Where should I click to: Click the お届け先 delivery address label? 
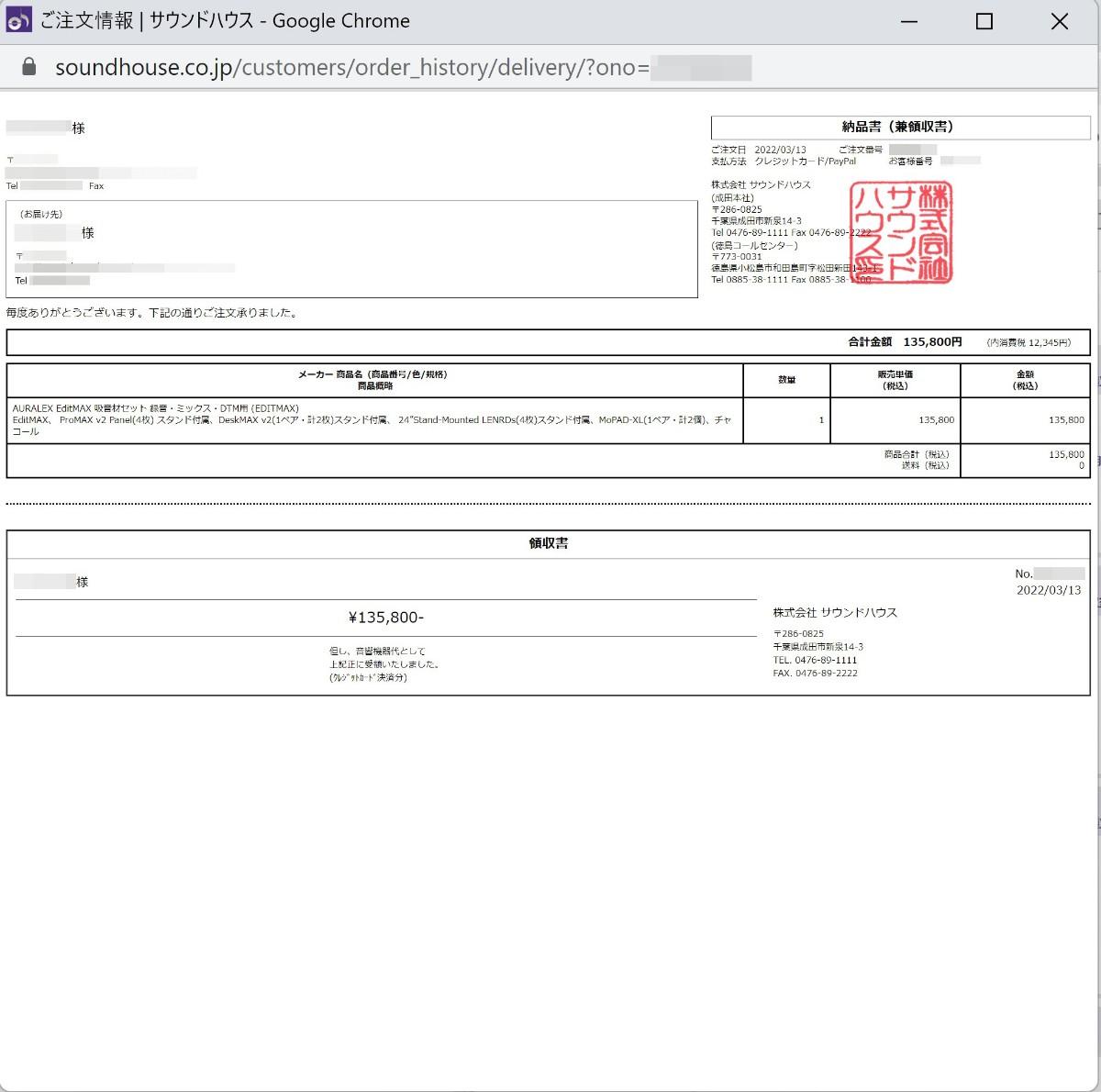pos(40,214)
